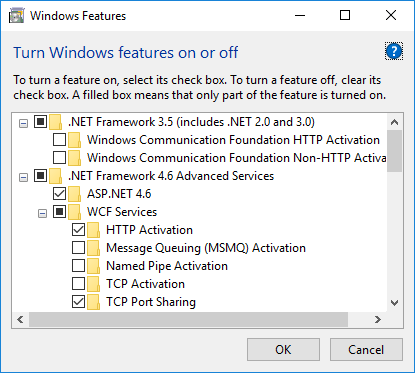Maximize the Windows Features window
Viewport: 415px width, 373px height.
coord(345,15)
